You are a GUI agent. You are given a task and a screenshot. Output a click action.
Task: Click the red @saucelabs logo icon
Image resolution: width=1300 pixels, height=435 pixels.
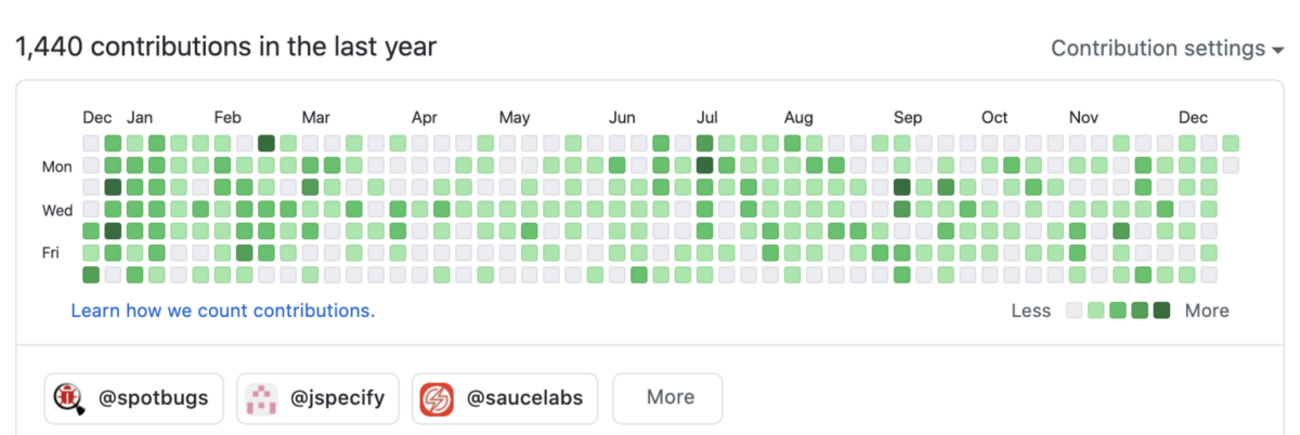click(x=436, y=398)
